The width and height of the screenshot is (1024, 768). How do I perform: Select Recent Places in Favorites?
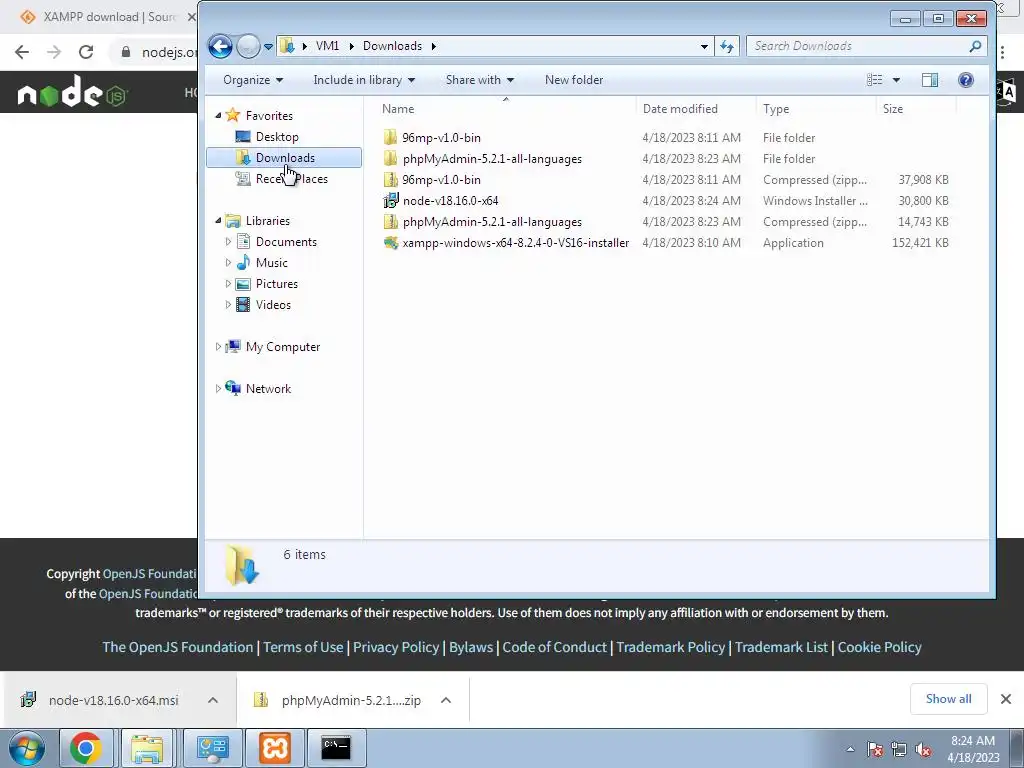[291, 179]
